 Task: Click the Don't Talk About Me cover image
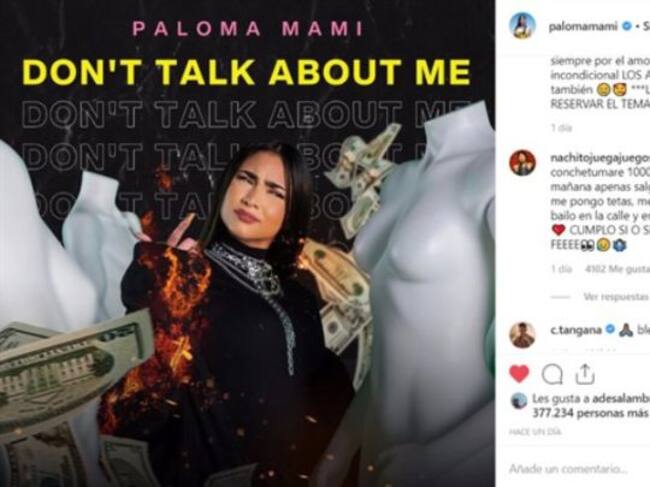coord(247,243)
